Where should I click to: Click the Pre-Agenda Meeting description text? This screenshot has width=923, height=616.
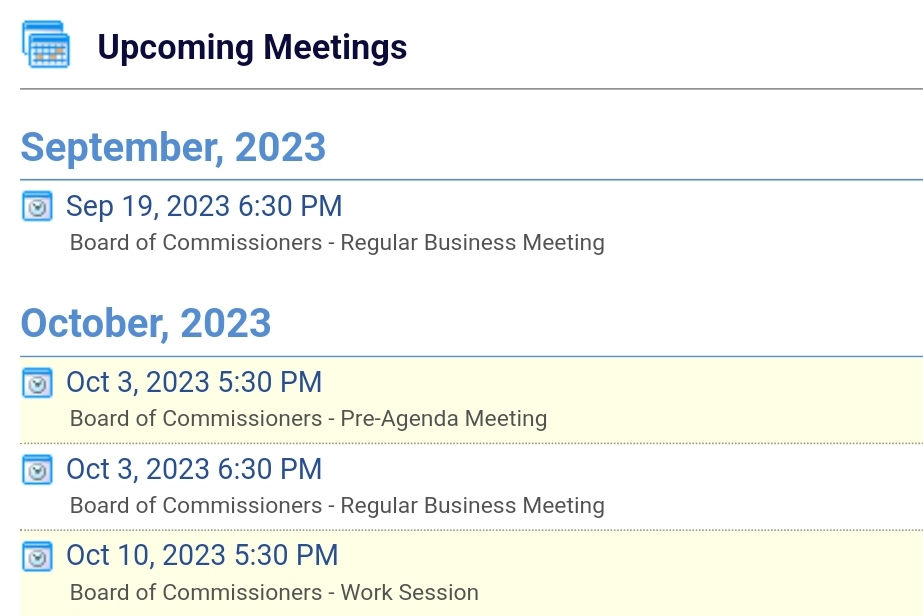pyautogui.click(x=308, y=419)
